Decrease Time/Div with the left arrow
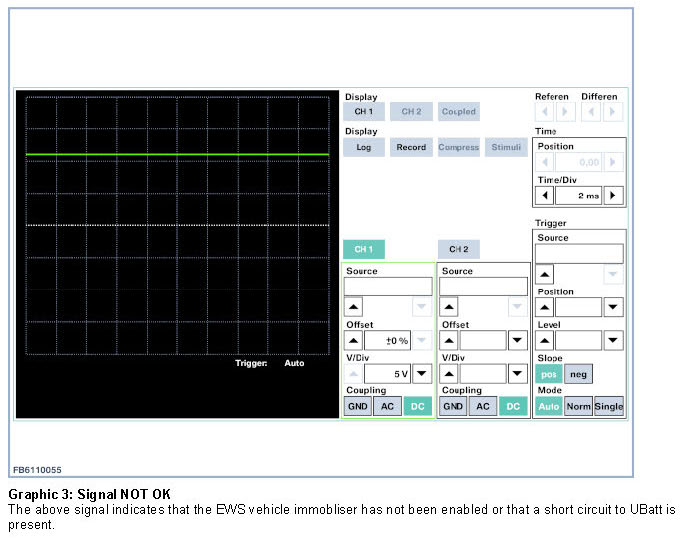Image resolution: width=684 pixels, height=541 pixels. (545, 196)
